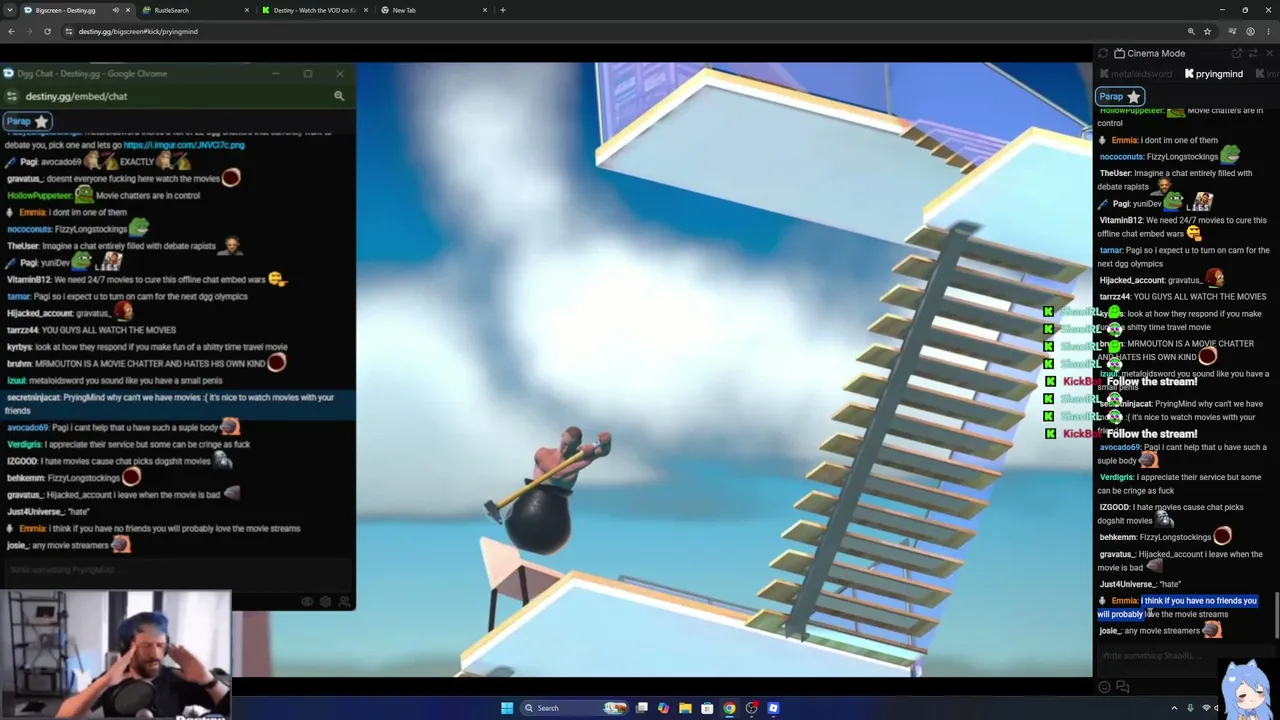Open the zoom control in address bar
The image size is (1280, 720).
(1190, 31)
